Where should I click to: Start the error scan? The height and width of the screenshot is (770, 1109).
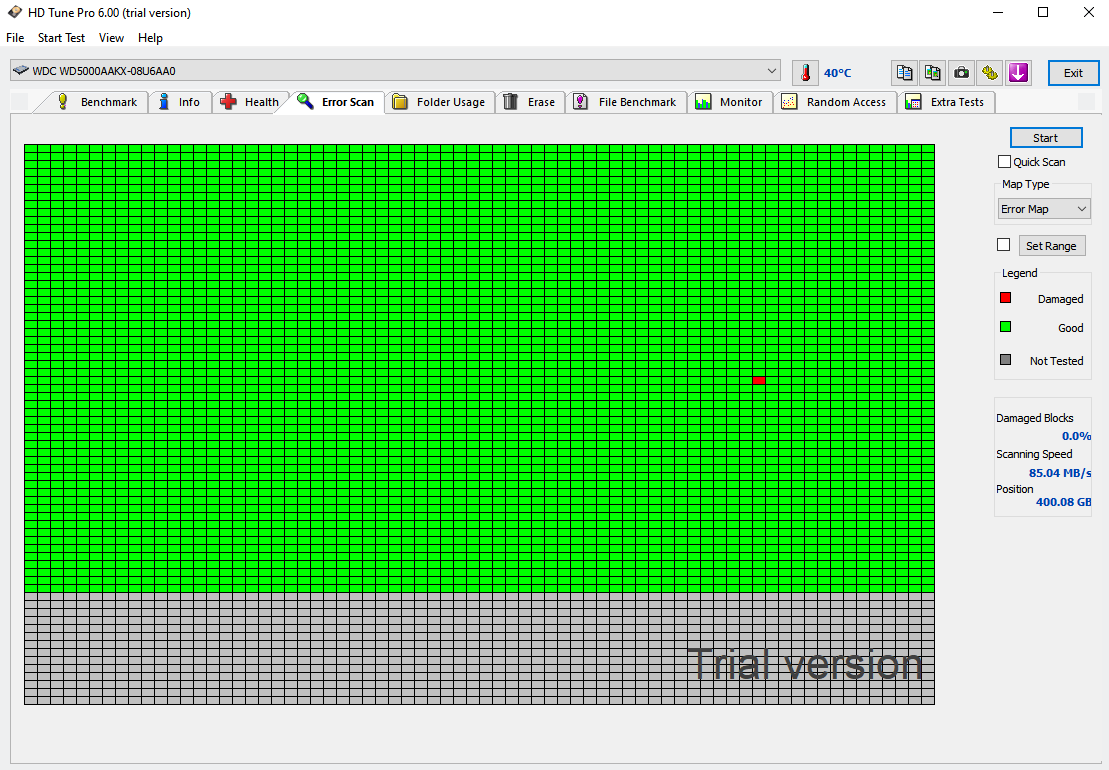1045,138
